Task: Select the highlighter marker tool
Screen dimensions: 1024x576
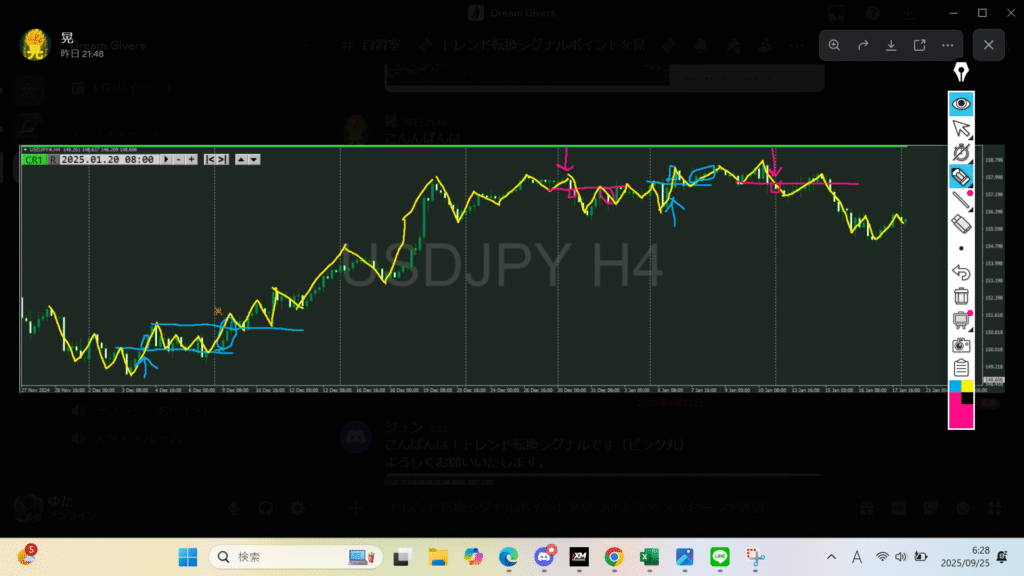Action: [x=961, y=176]
